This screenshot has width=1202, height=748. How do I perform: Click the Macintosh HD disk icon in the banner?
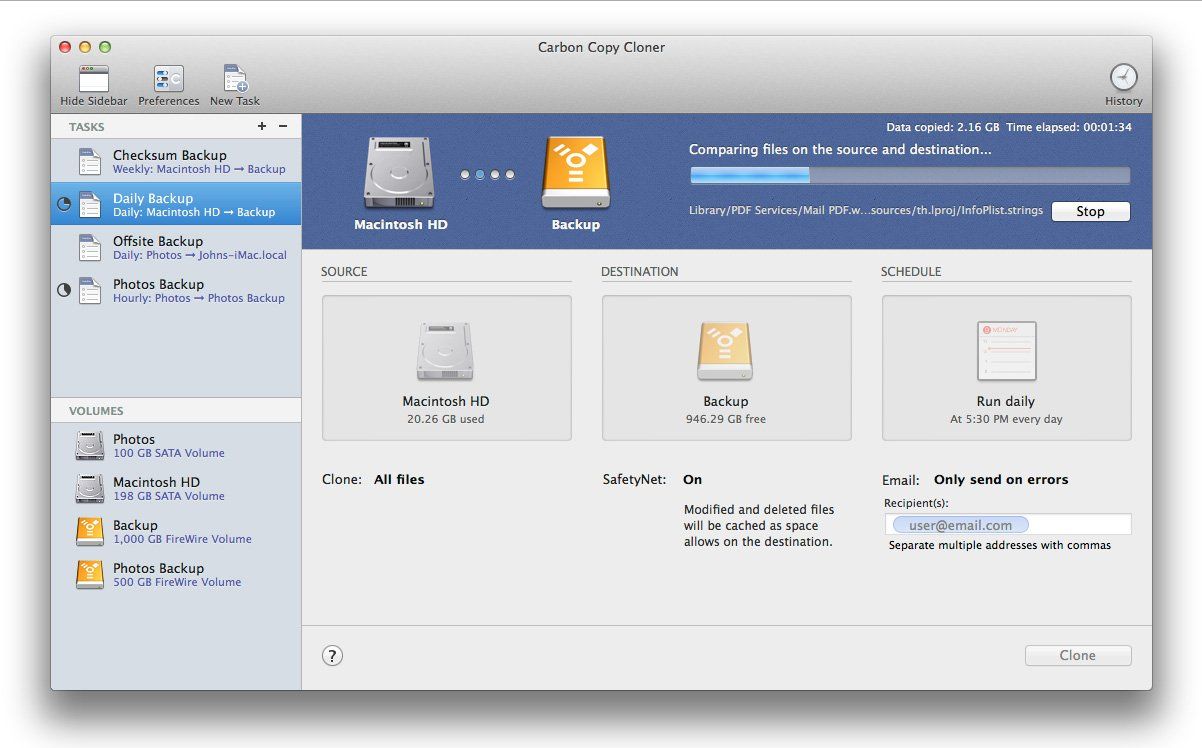(x=400, y=172)
